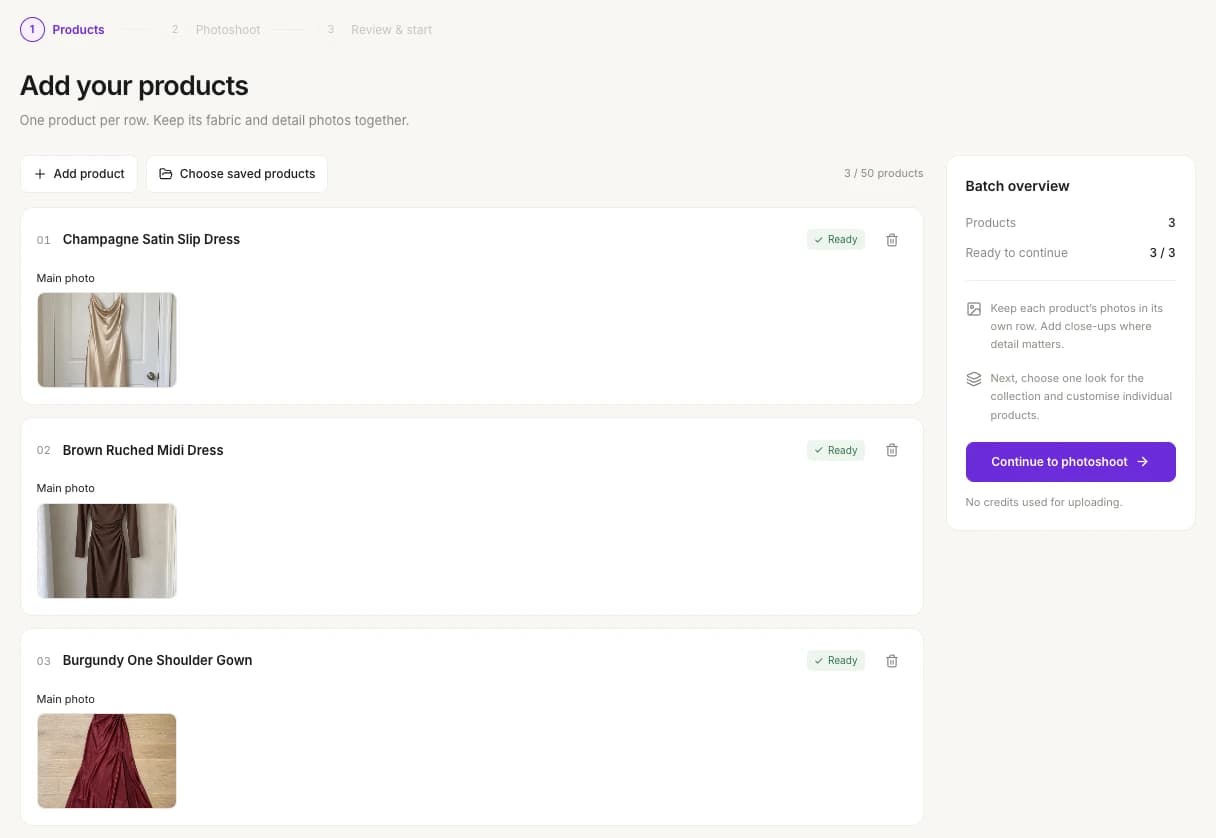The height and width of the screenshot is (838, 1216).
Task: Click the arrow icon on Continue to photoshoot
Action: (1143, 462)
